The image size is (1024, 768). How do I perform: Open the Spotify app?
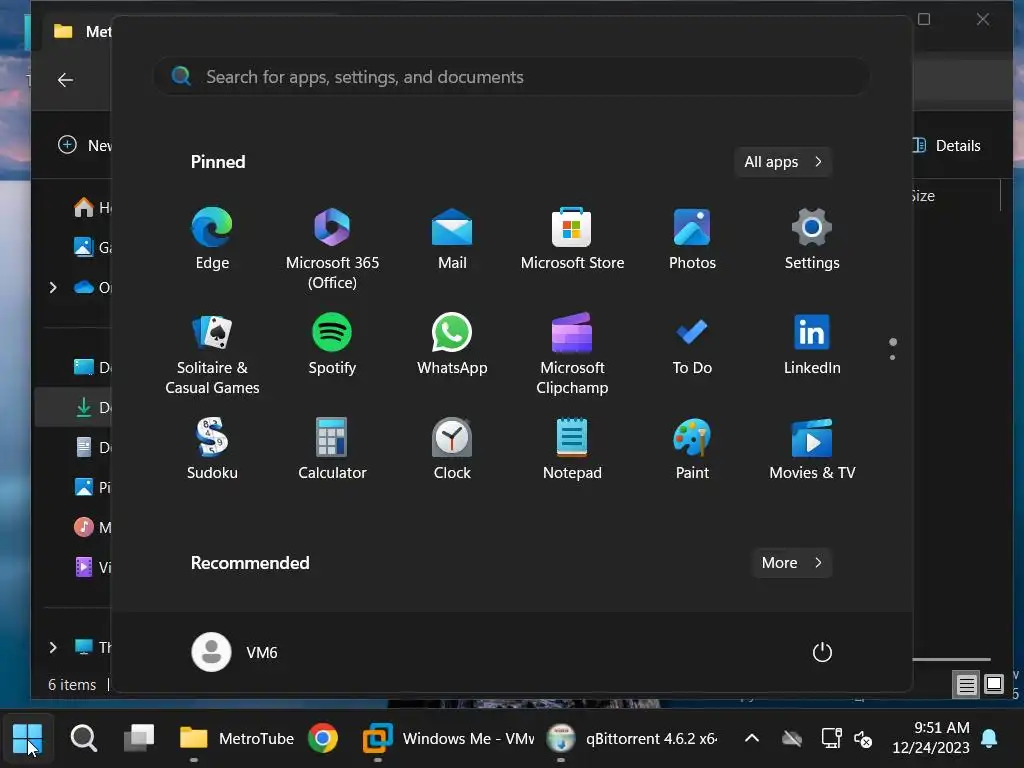click(332, 344)
